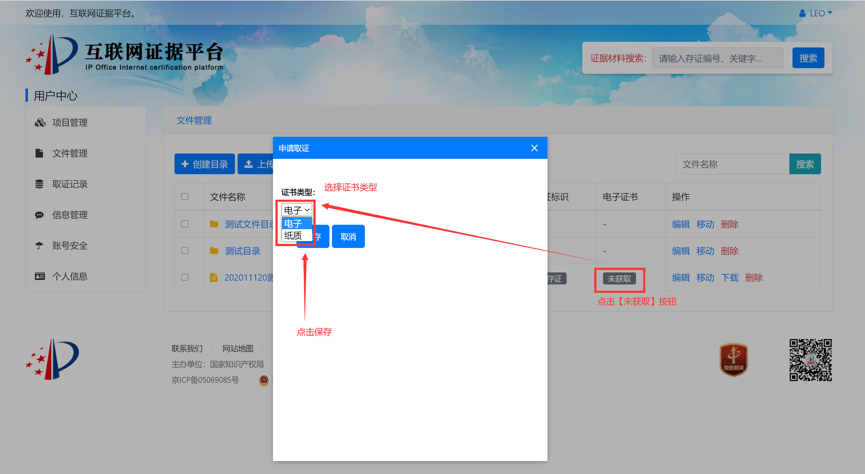Click the 未获取 certificate button
The height and width of the screenshot is (474, 865).
(x=619, y=279)
